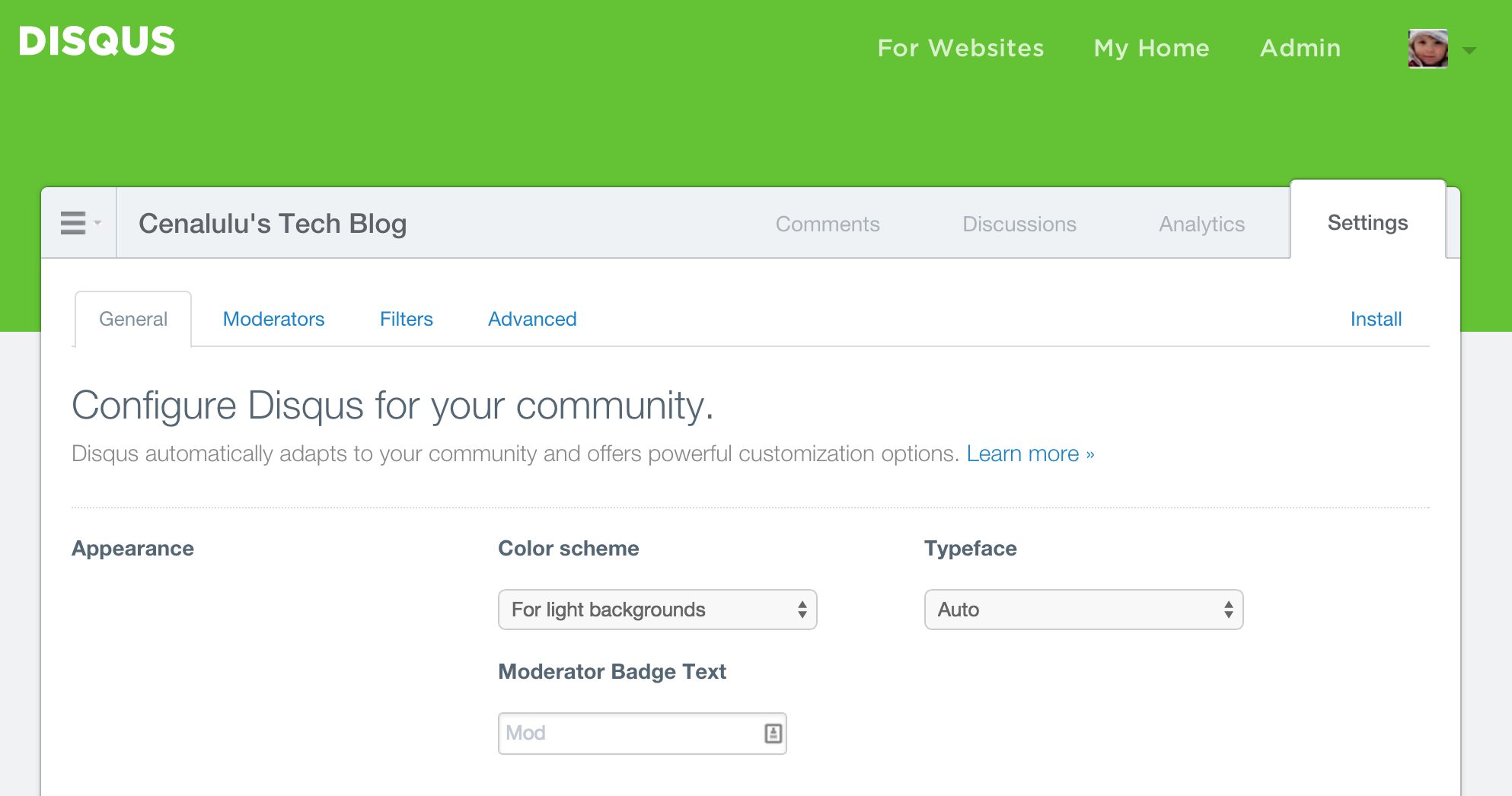
Task: Click the DISQUS logo
Action: click(97, 41)
